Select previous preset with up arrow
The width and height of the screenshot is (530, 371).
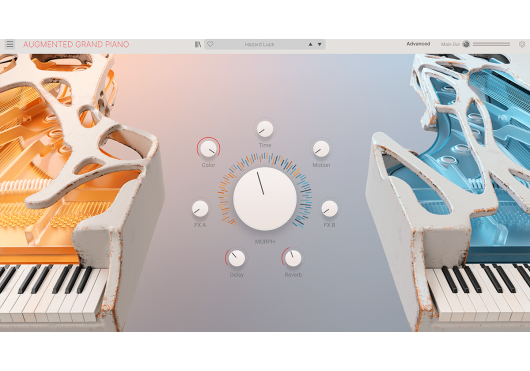point(310,44)
